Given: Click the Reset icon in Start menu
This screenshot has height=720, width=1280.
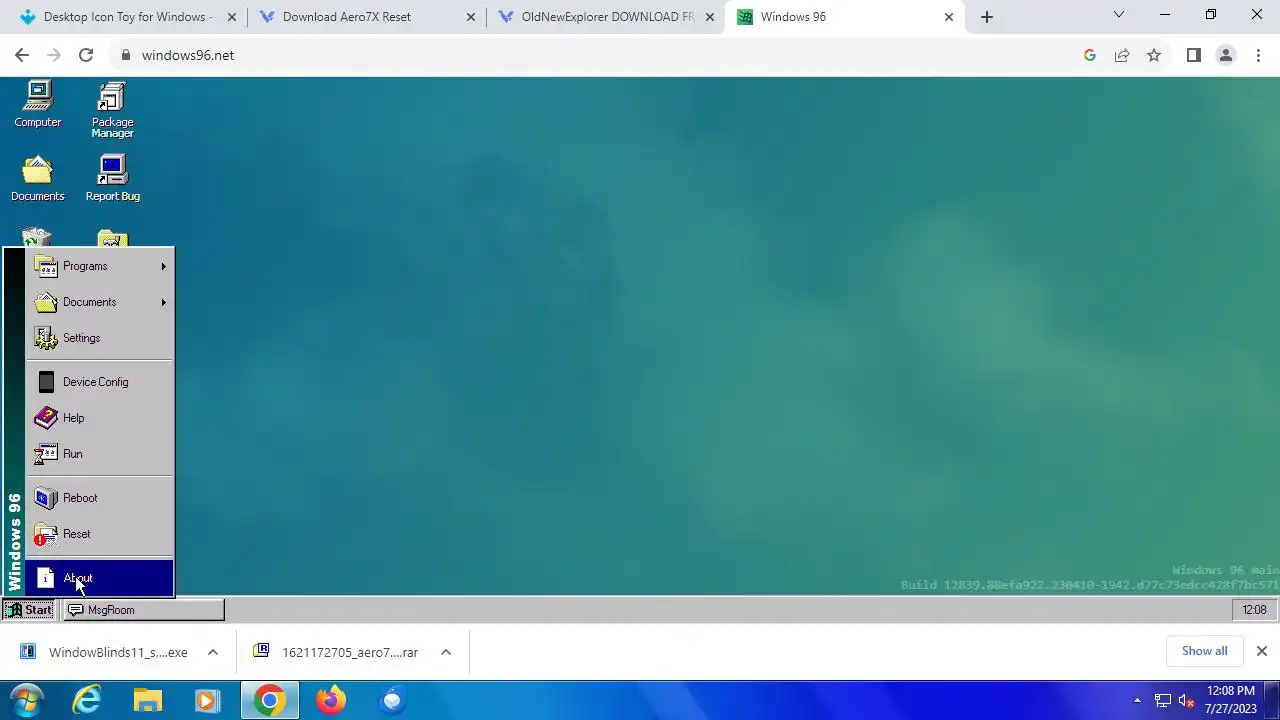Looking at the screenshot, I should point(46,534).
